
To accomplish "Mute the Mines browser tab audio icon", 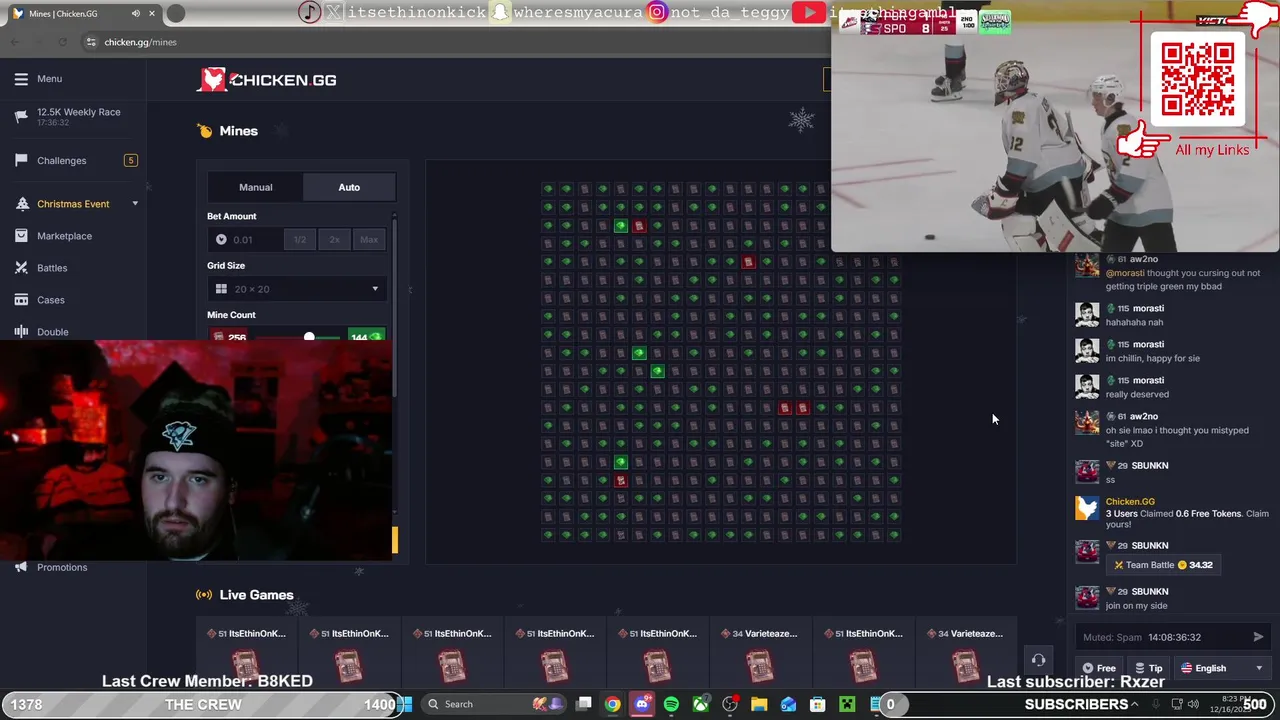I will [x=135, y=14].
